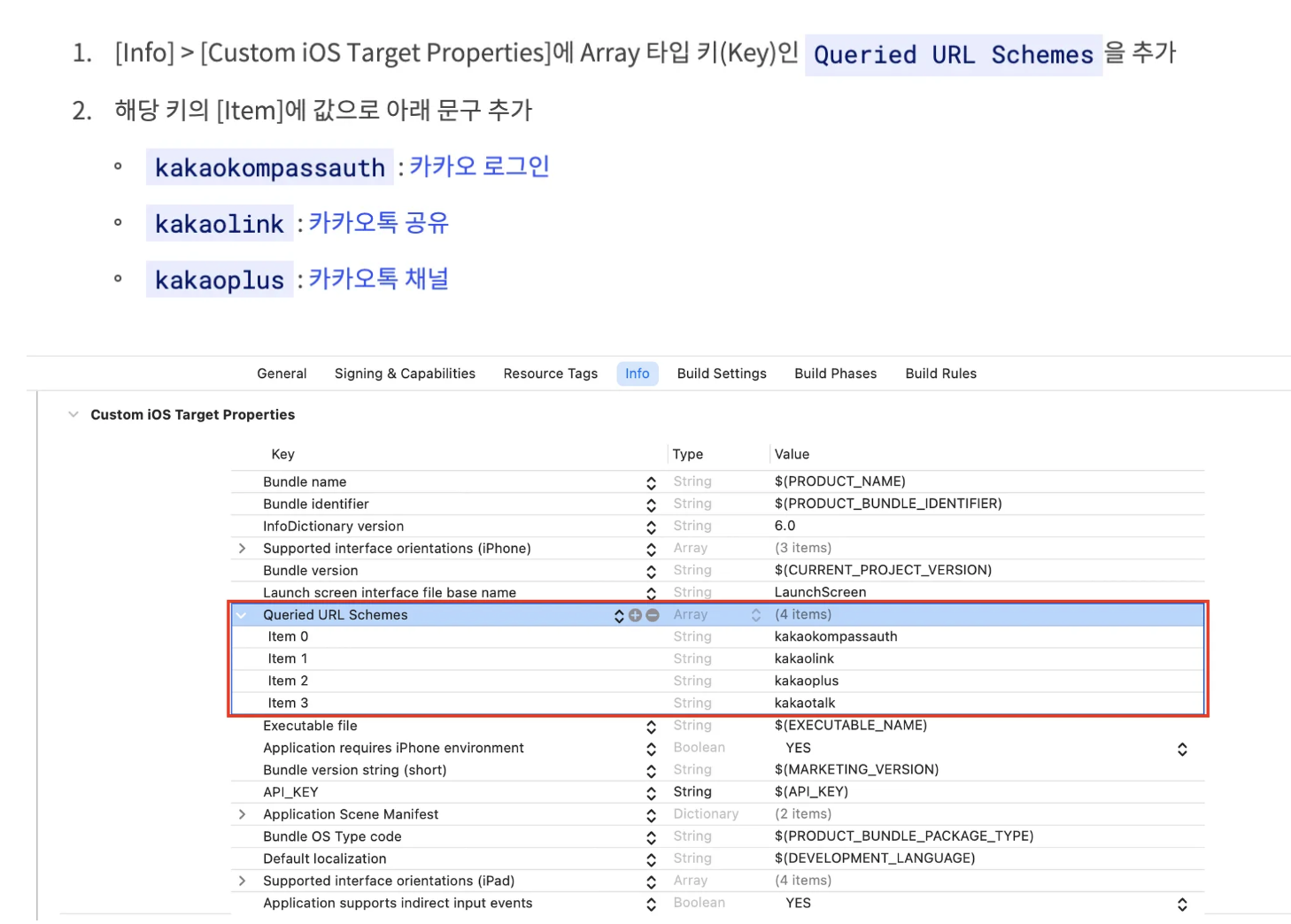This screenshot has width=1291, height=924.
Task: Click the kakaoplus code snippet
Action: coord(220,280)
